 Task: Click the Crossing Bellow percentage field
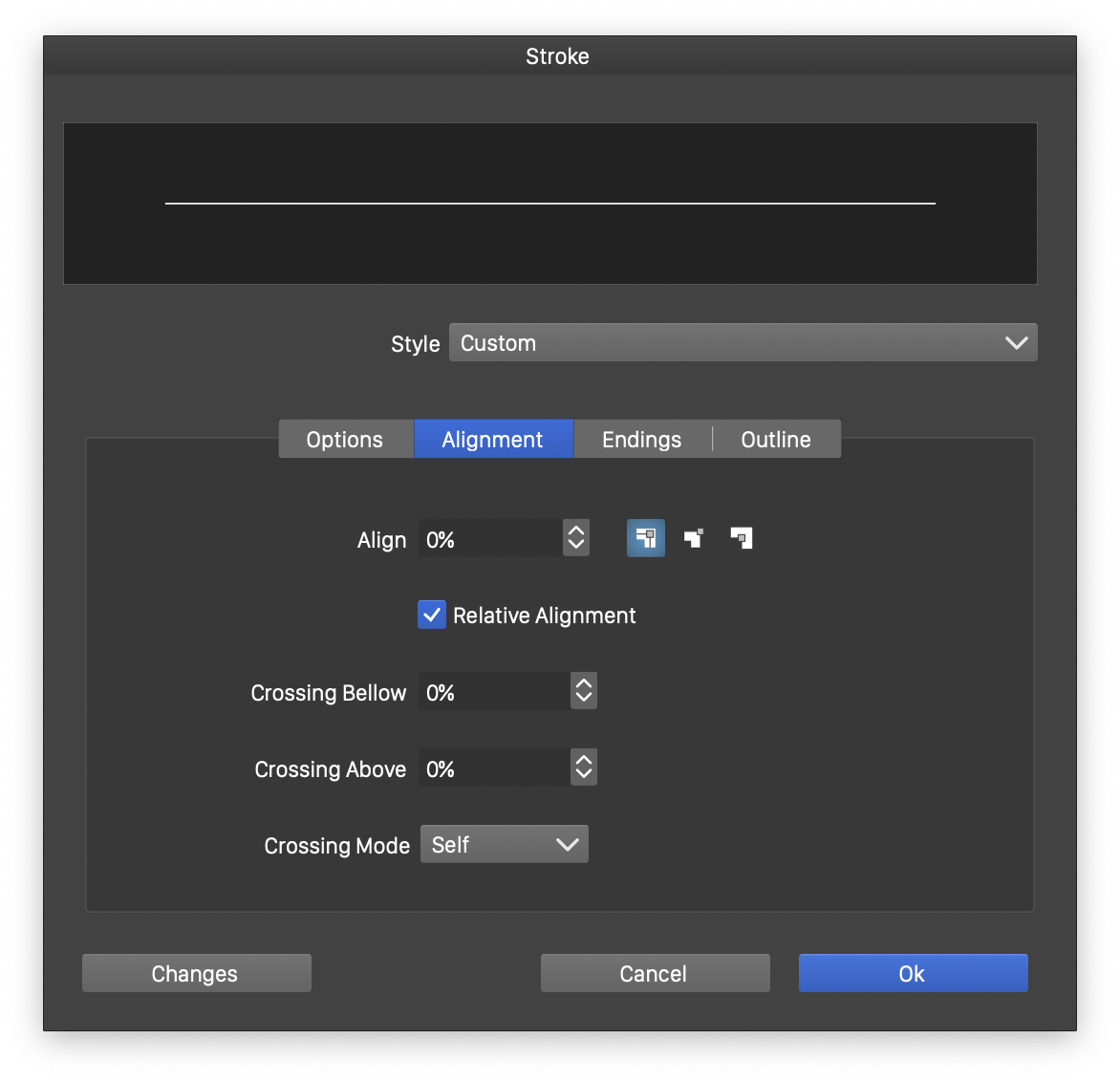493,692
